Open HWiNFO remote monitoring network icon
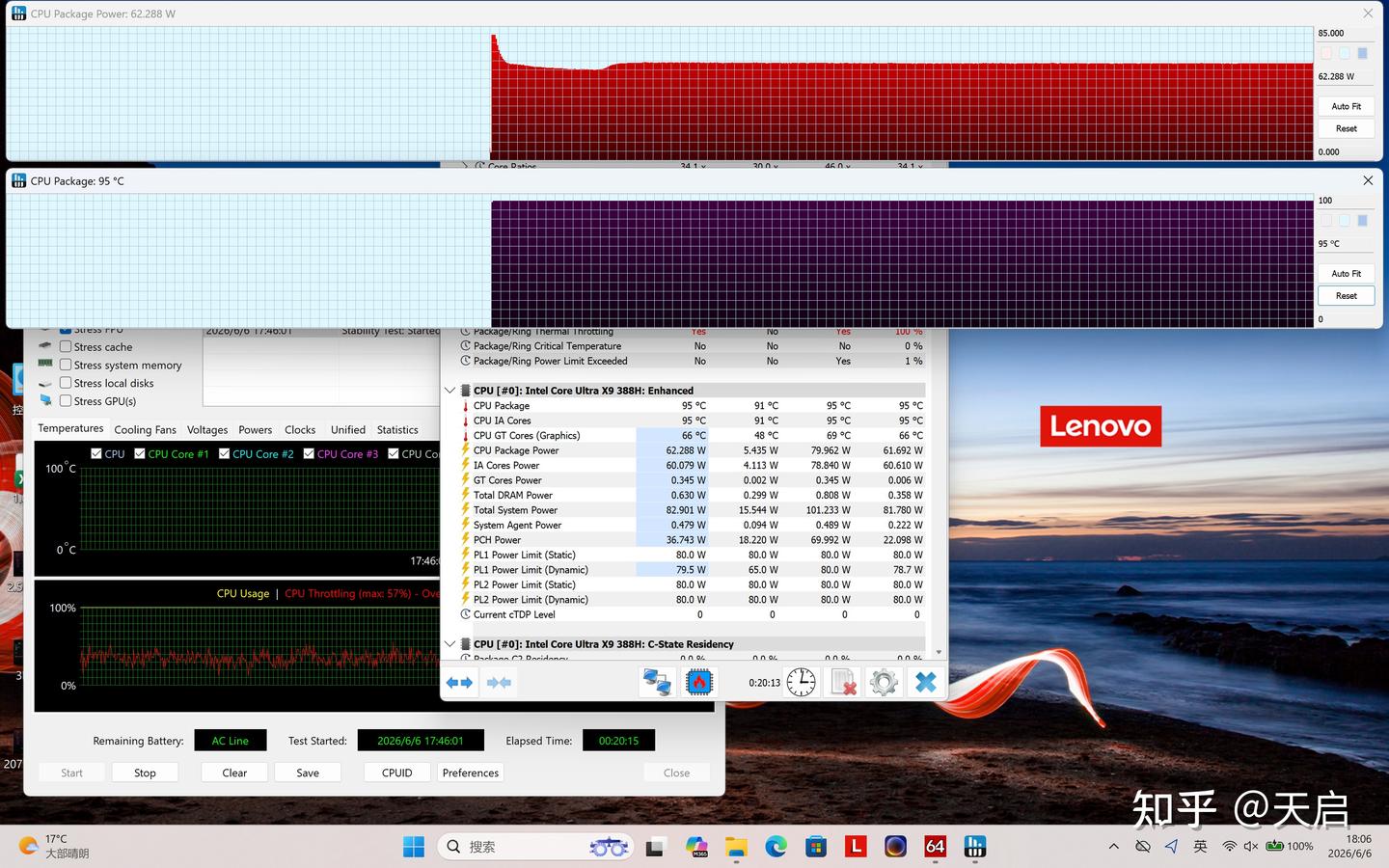The height and width of the screenshot is (868, 1389). coord(657,683)
